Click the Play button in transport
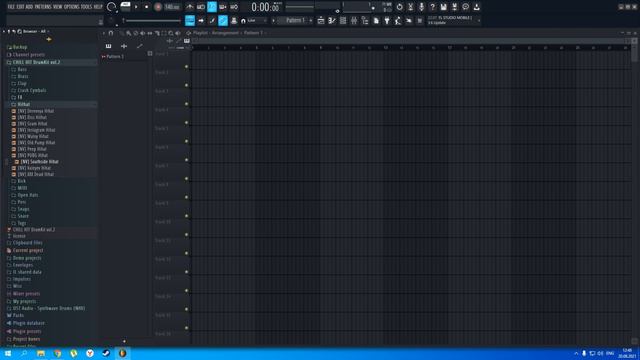The height and width of the screenshot is (360, 640). coord(136,7)
